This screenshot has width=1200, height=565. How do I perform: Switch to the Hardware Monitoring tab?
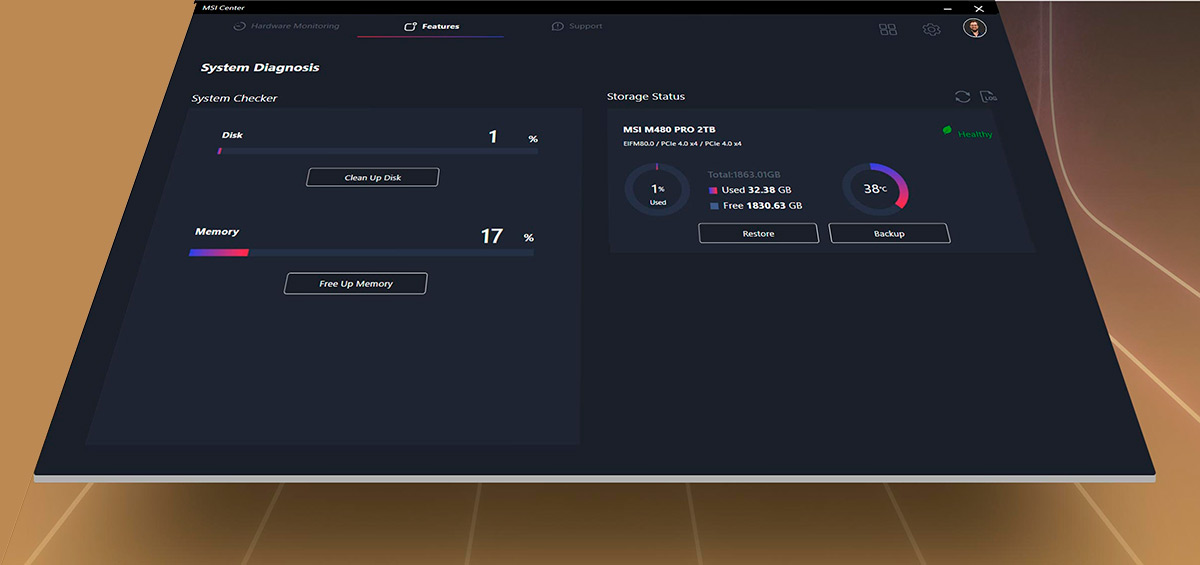coord(285,26)
